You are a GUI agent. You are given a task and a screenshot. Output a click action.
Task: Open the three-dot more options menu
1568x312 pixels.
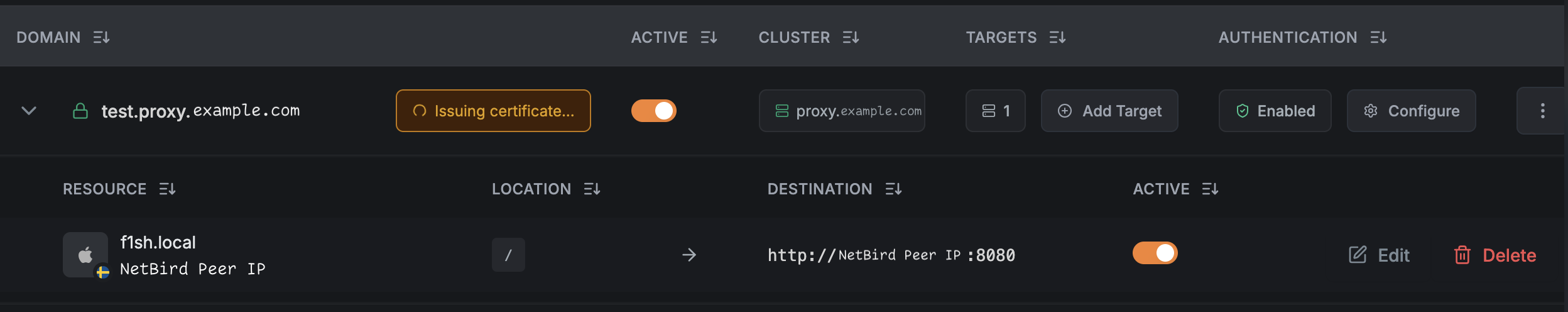pos(1542,111)
